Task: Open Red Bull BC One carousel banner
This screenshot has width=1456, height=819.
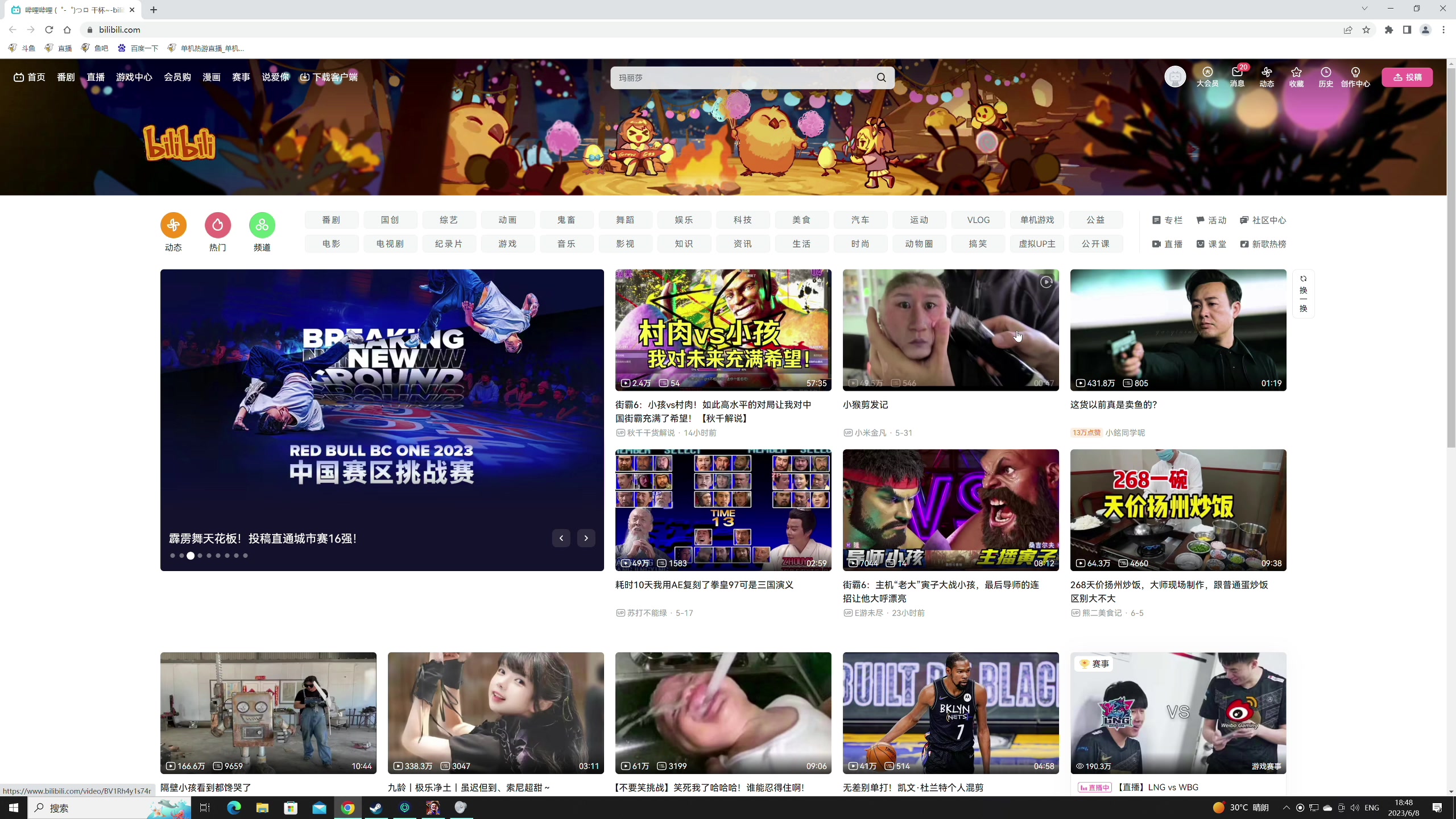Action: click(x=382, y=420)
